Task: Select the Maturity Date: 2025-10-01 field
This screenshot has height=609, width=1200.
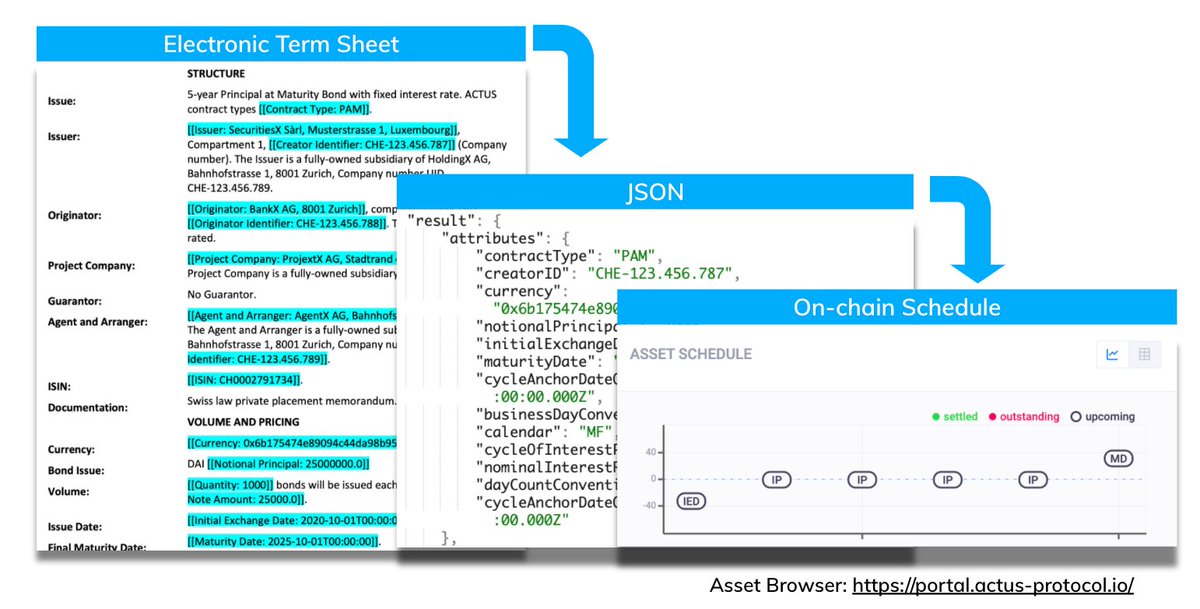Action: point(283,541)
